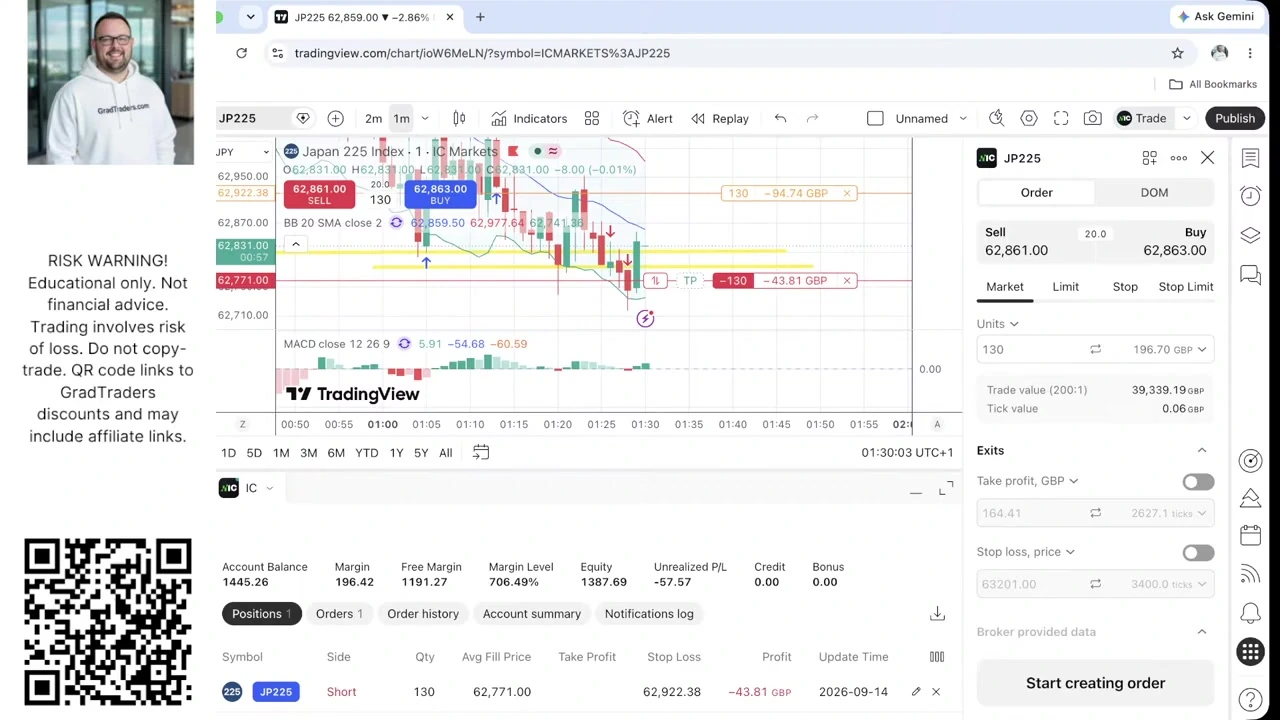
Task: Open go-to-date calendar icon
Action: pyautogui.click(x=481, y=452)
